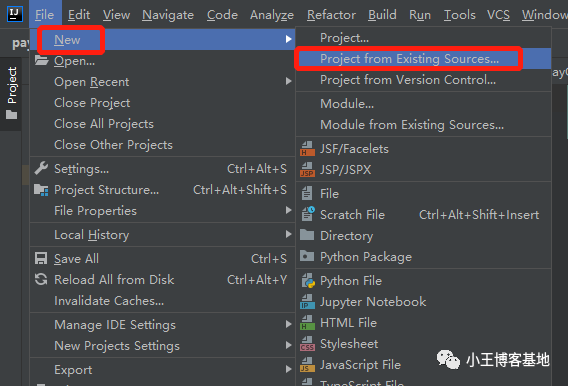
Task: Click the JSP/JSPX file icon
Action: (308, 169)
